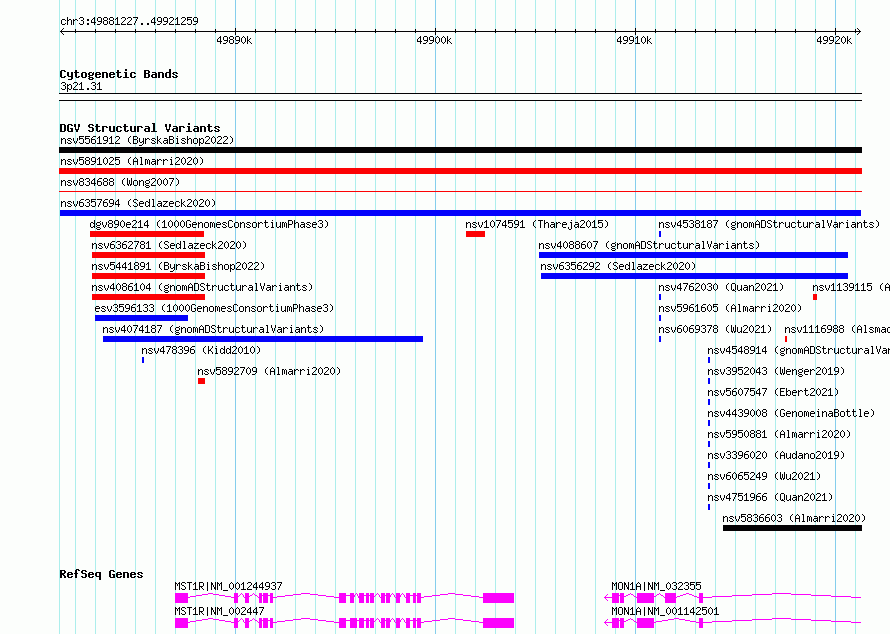This screenshot has height=634, width=890.
Task: Select the blue bar under esv3596133
Action: pyautogui.click(x=141, y=318)
